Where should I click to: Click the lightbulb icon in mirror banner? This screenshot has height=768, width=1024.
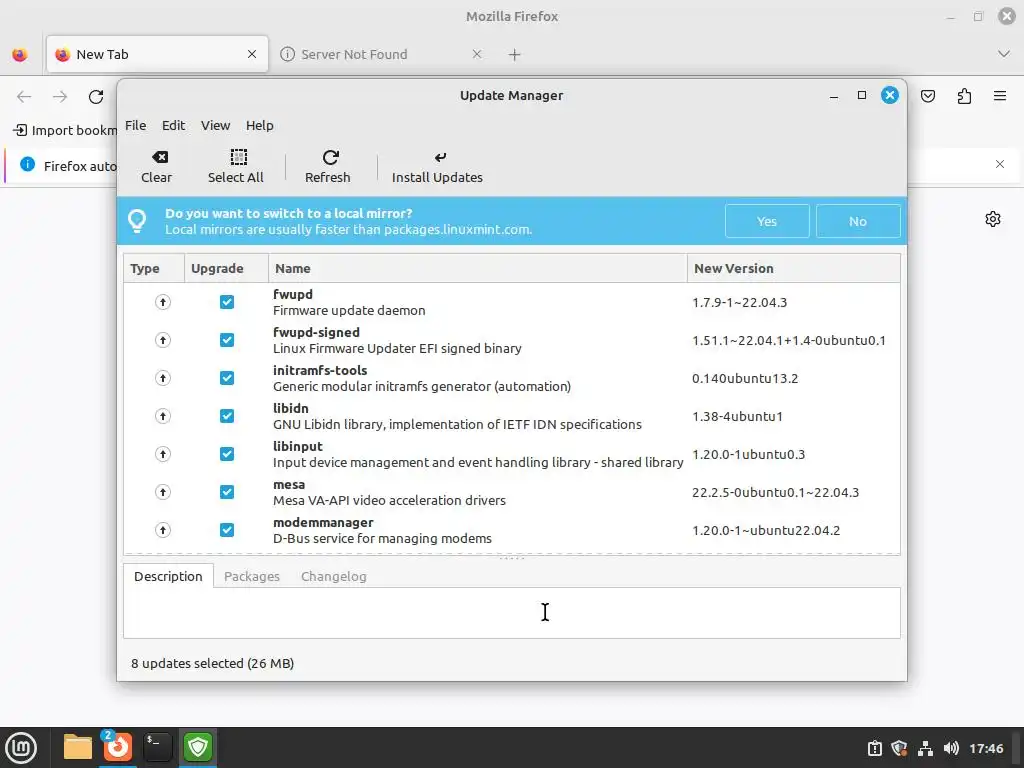tap(137, 221)
